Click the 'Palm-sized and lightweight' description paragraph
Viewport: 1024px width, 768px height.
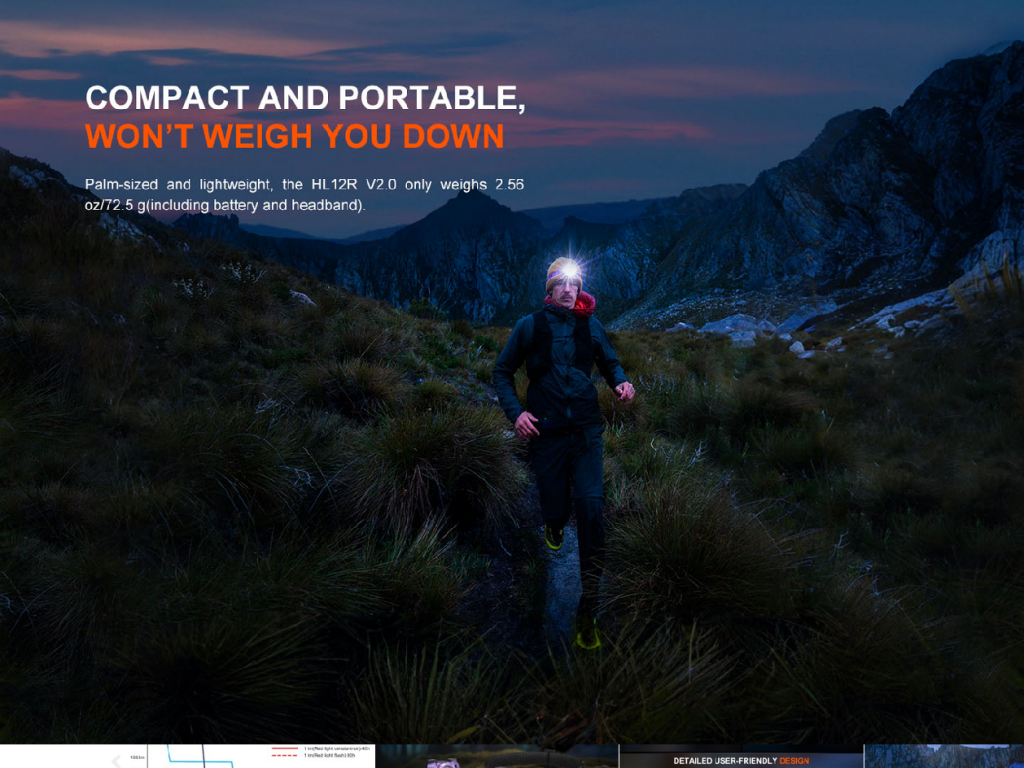[304, 195]
